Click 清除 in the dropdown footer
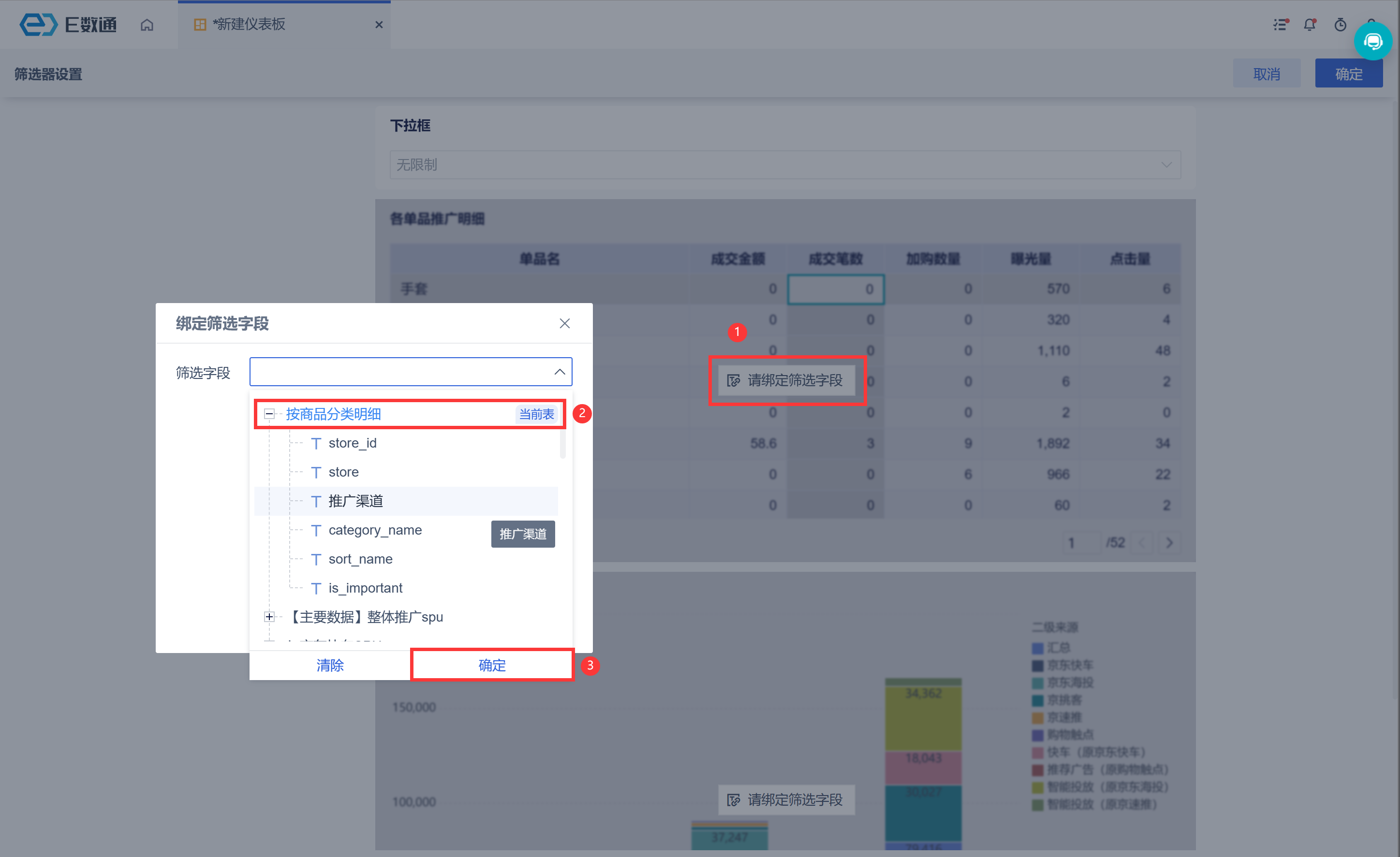This screenshot has width=1400, height=857. (330, 665)
